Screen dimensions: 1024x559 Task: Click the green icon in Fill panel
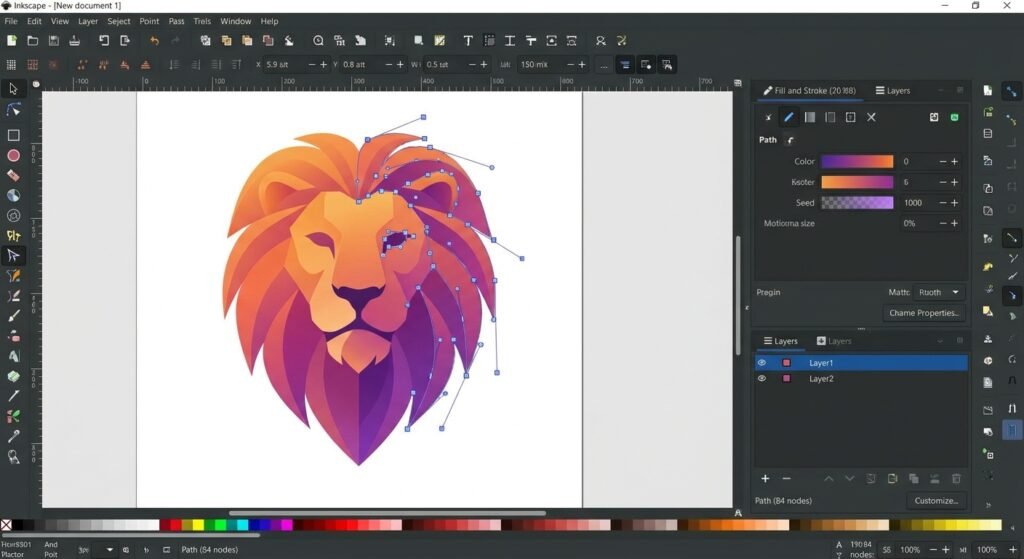coord(955,118)
